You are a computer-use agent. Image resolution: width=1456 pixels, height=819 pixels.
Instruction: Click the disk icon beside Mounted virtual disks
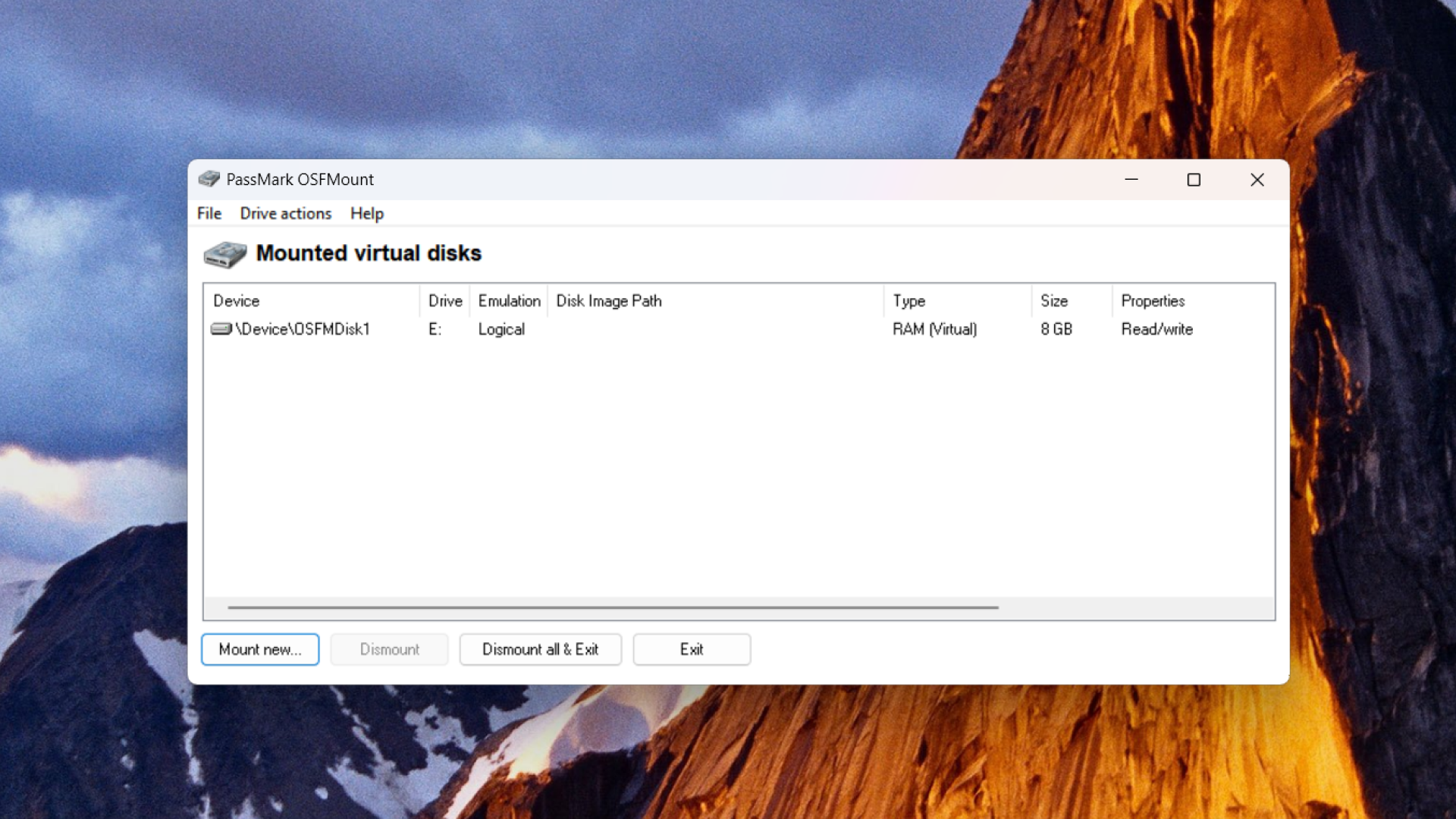pos(225,254)
